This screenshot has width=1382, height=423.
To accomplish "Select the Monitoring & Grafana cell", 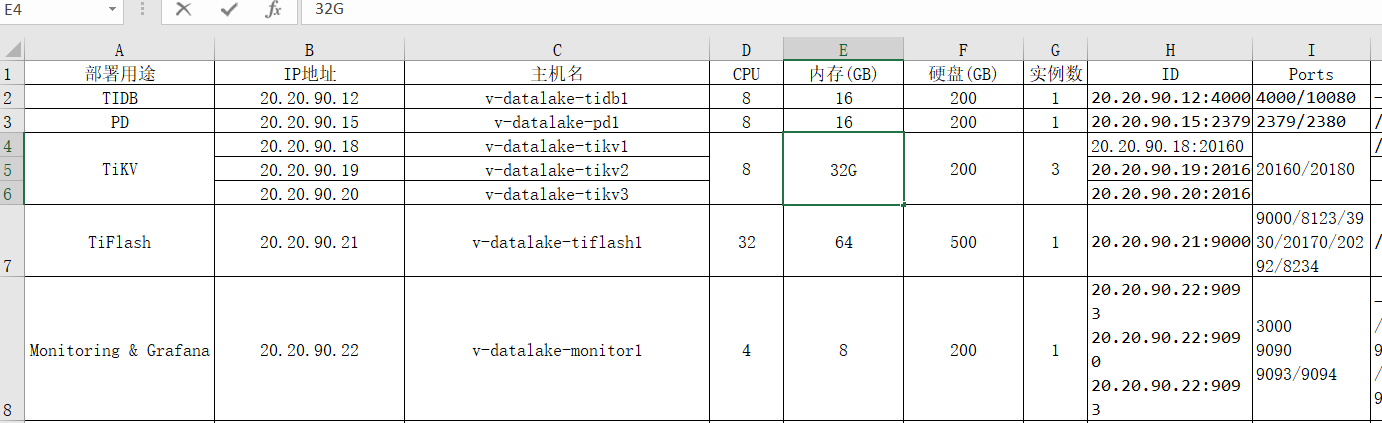I will click(119, 350).
